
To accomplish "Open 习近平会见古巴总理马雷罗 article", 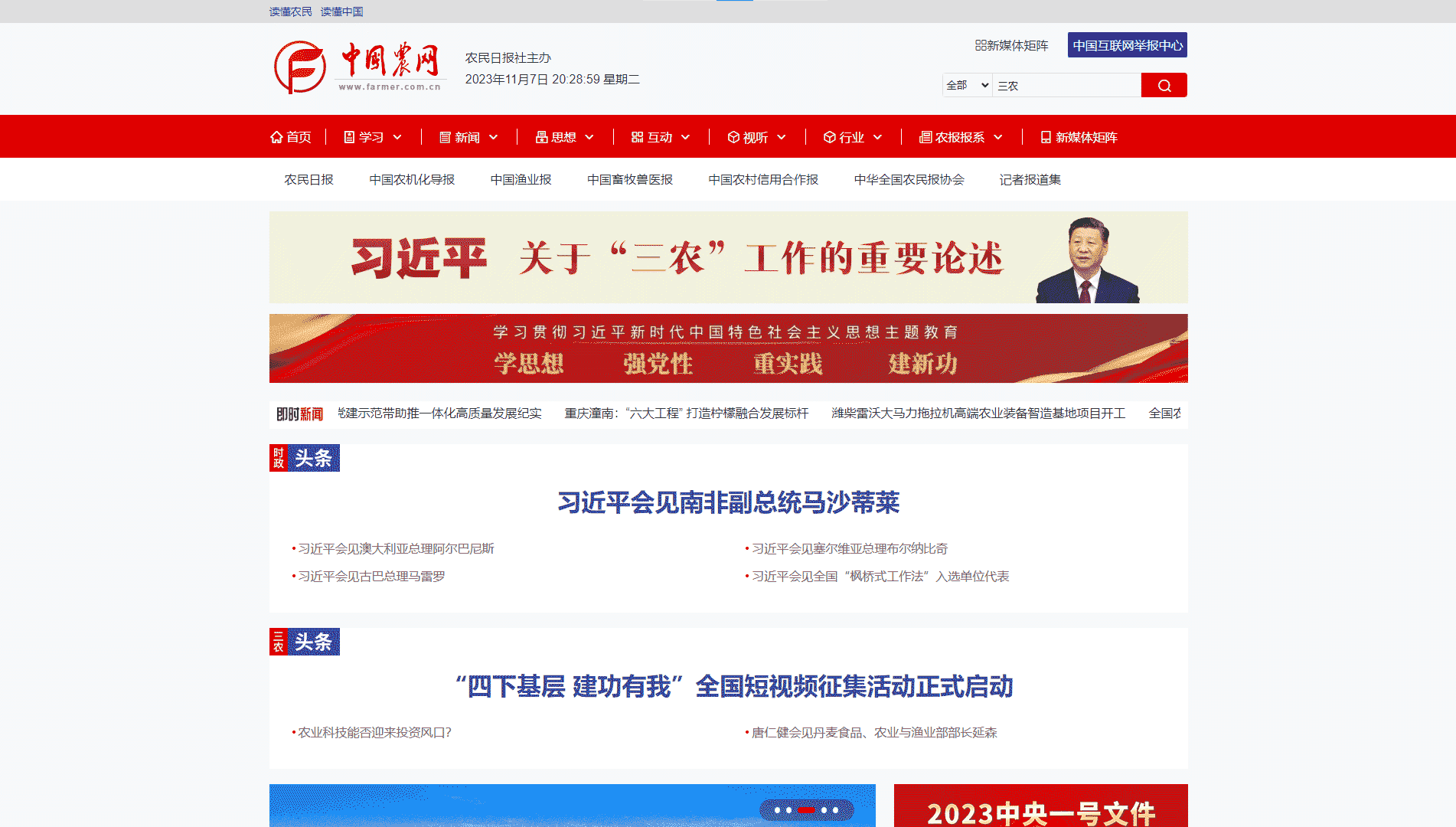I will click(371, 576).
